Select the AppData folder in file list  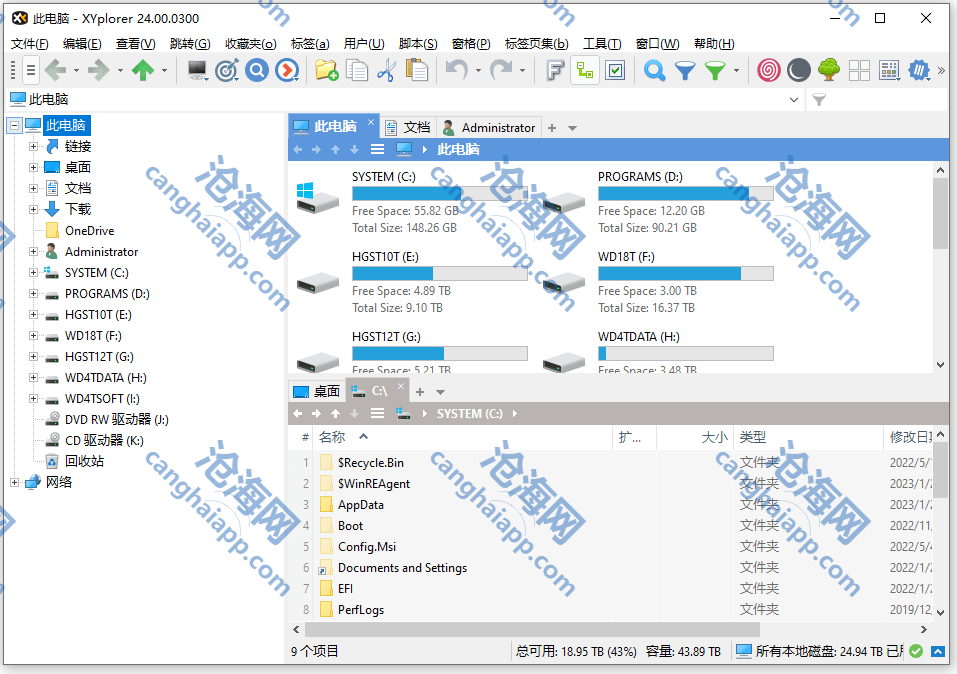pos(360,505)
